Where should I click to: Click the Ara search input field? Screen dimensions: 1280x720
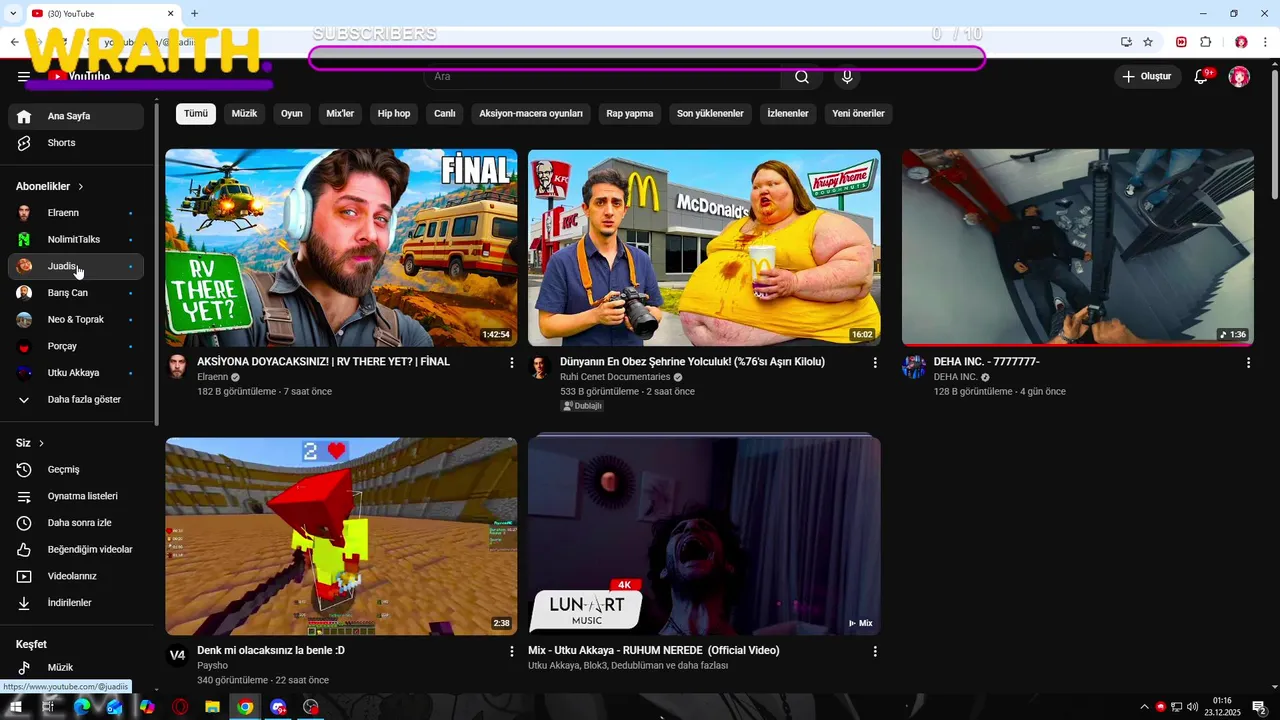602,77
